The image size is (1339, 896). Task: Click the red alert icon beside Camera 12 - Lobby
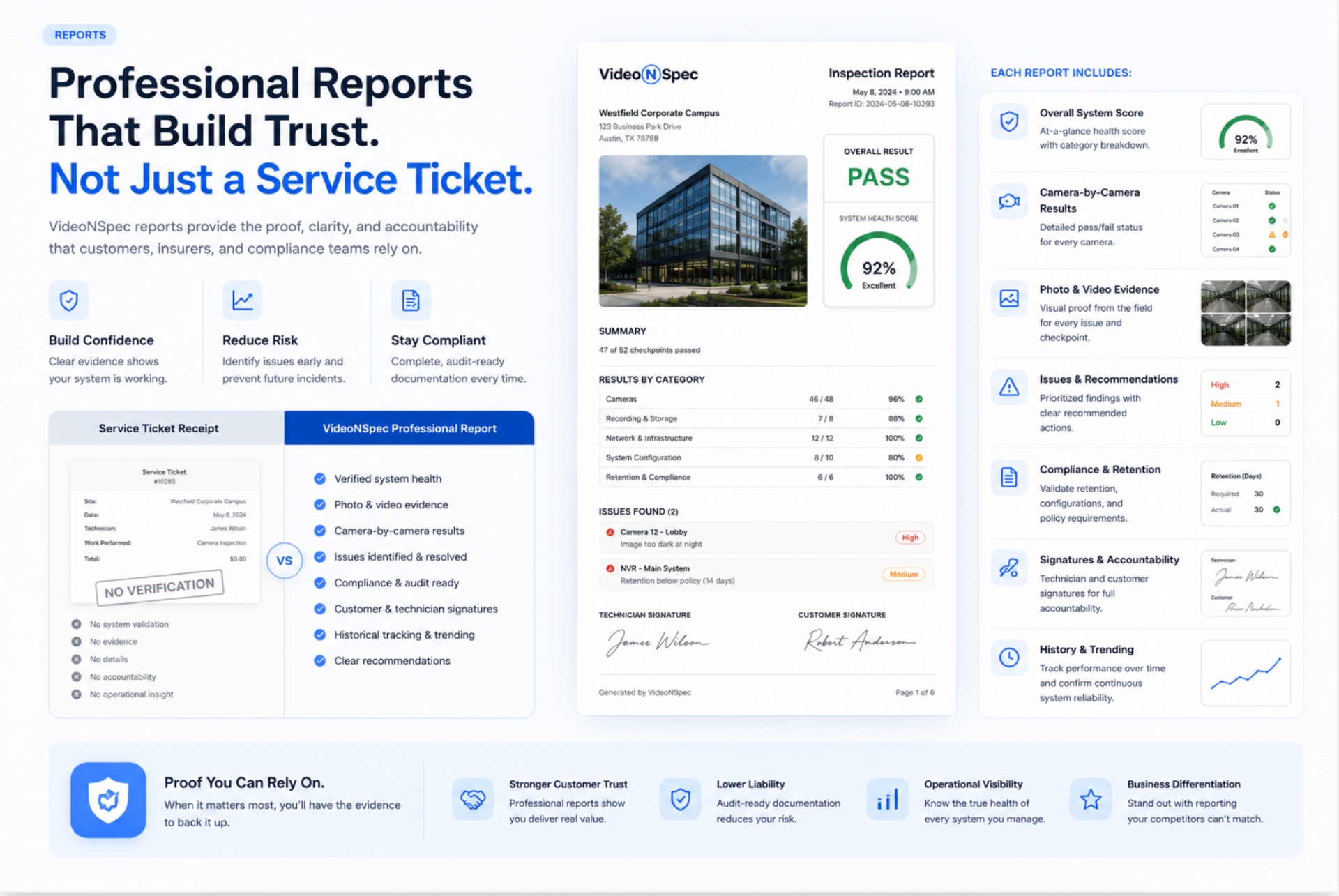610,532
